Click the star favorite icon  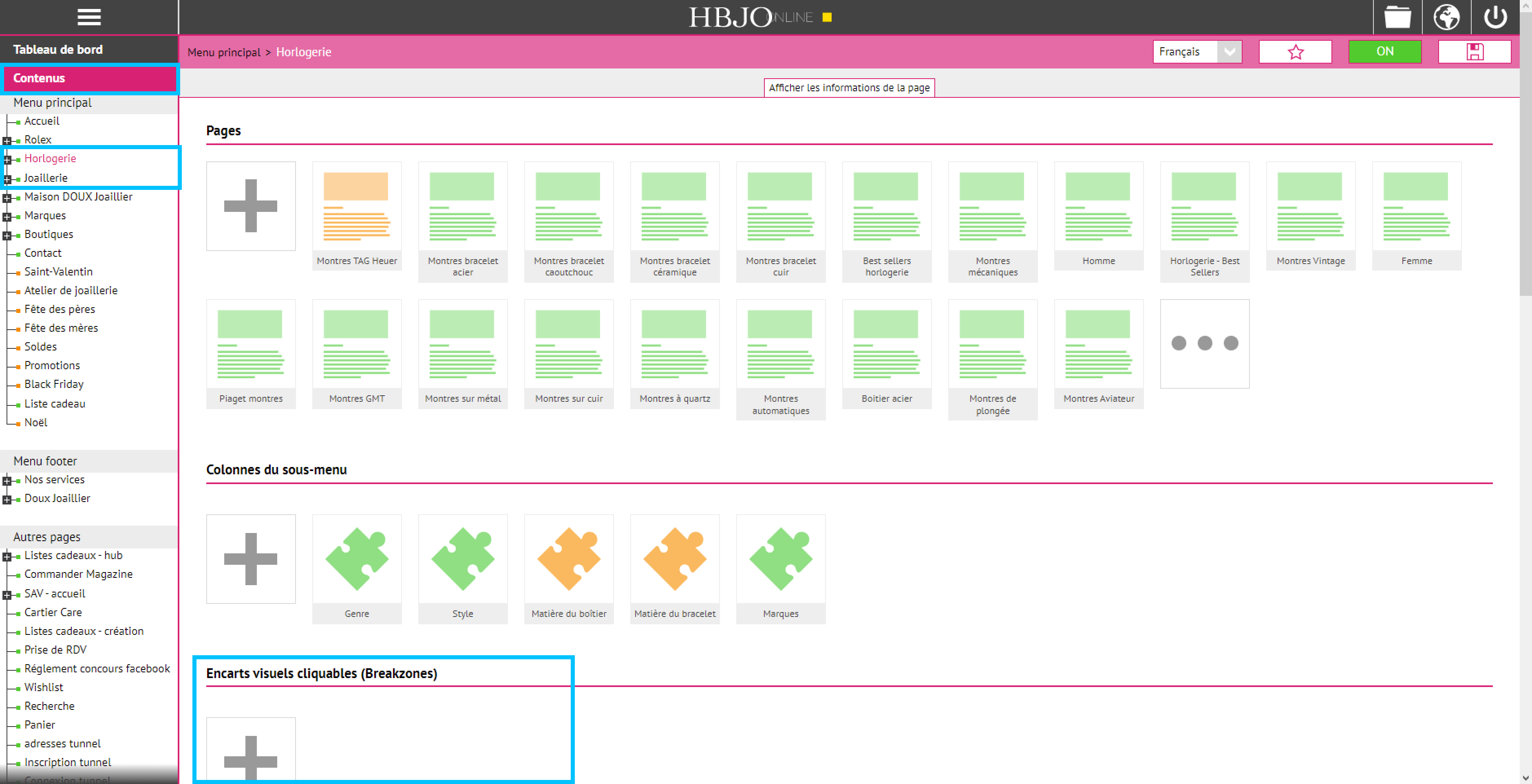coord(1295,52)
